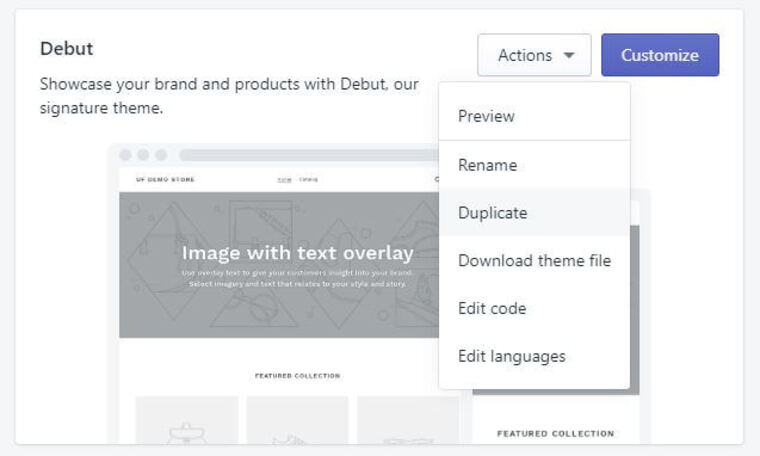
Task: Open the Actions dropdown button
Action: click(534, 55)
